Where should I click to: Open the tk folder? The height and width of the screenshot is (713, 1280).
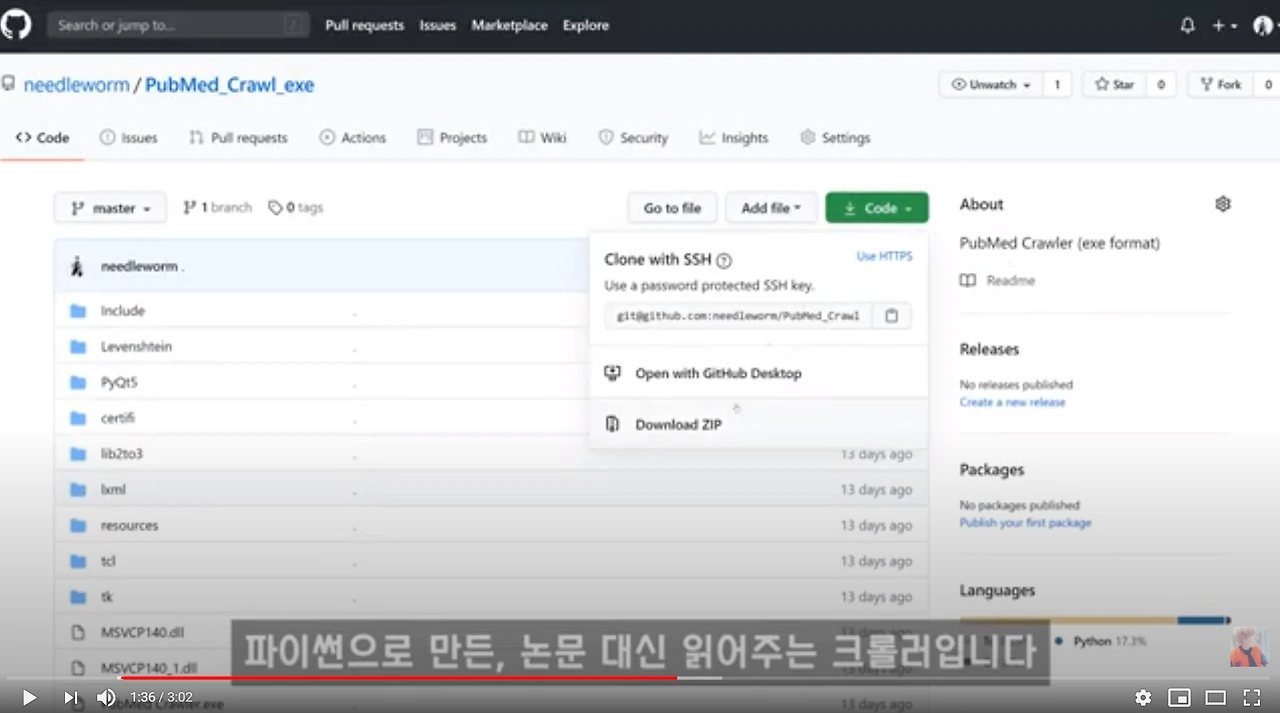[x=106, y=597]
